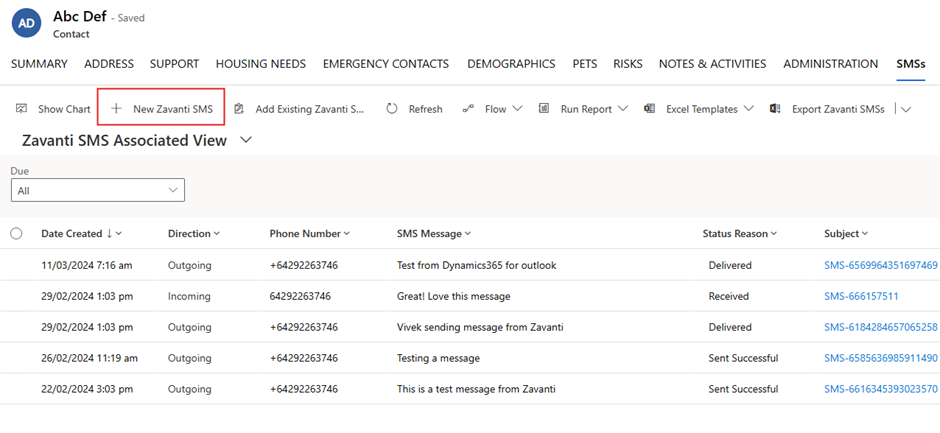Screen dimensions: 940x433
Task: Expand the Zavanti SMS Associated View selector
Action: point(246,140)
